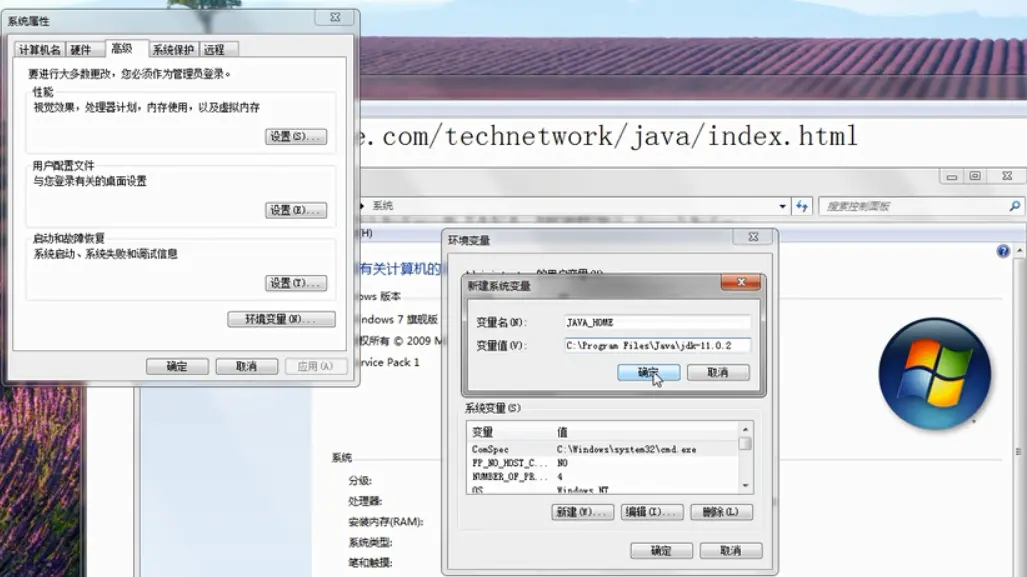1027x577 pixels.
Task: Switch to the 系统保护 tab
Action: (173, 50)
